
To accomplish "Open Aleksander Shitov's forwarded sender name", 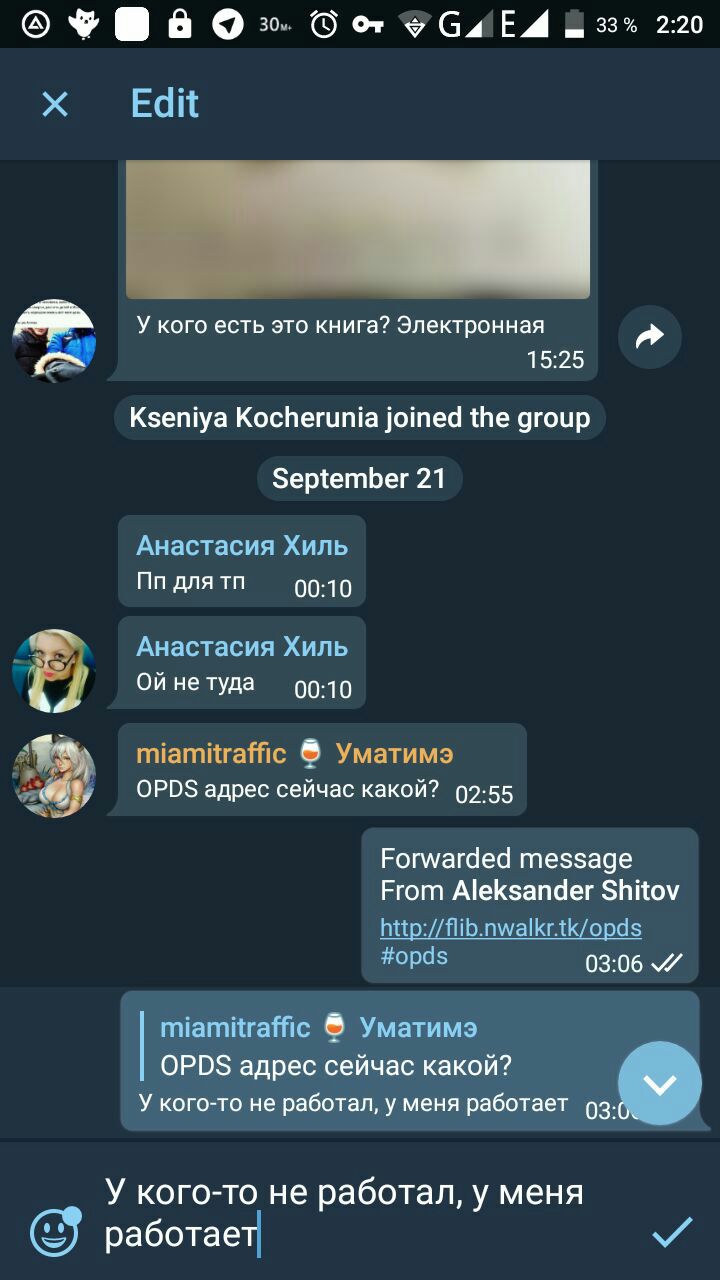I will (x=566, y=890).
